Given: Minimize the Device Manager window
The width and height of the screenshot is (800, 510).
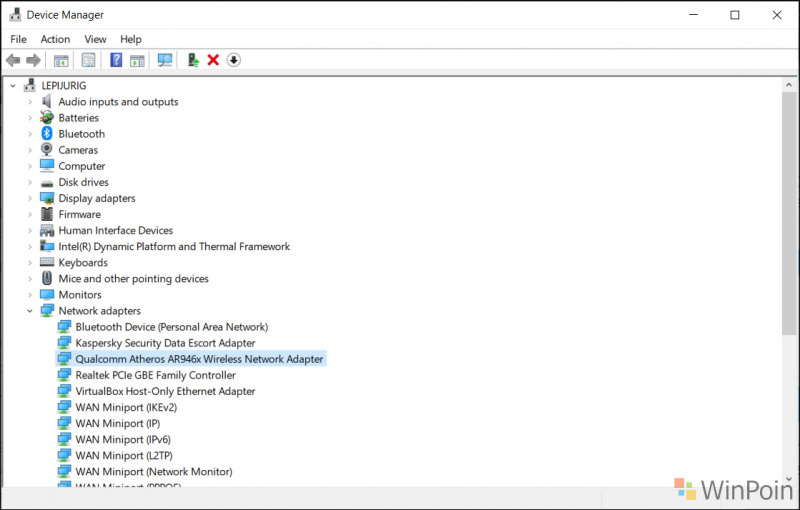Looking at the screenshot, I should click(693, 15).
